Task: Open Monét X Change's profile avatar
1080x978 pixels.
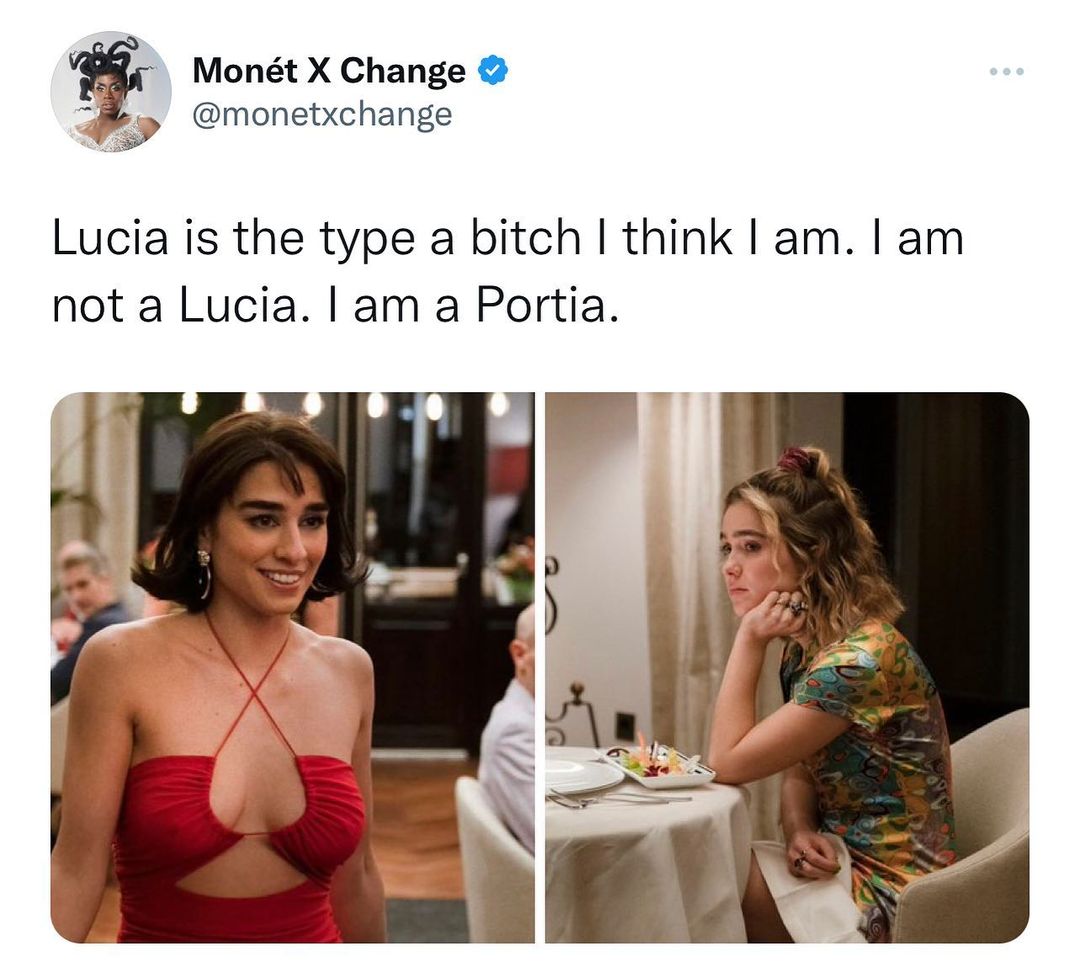Action: (x=110, y=92)
